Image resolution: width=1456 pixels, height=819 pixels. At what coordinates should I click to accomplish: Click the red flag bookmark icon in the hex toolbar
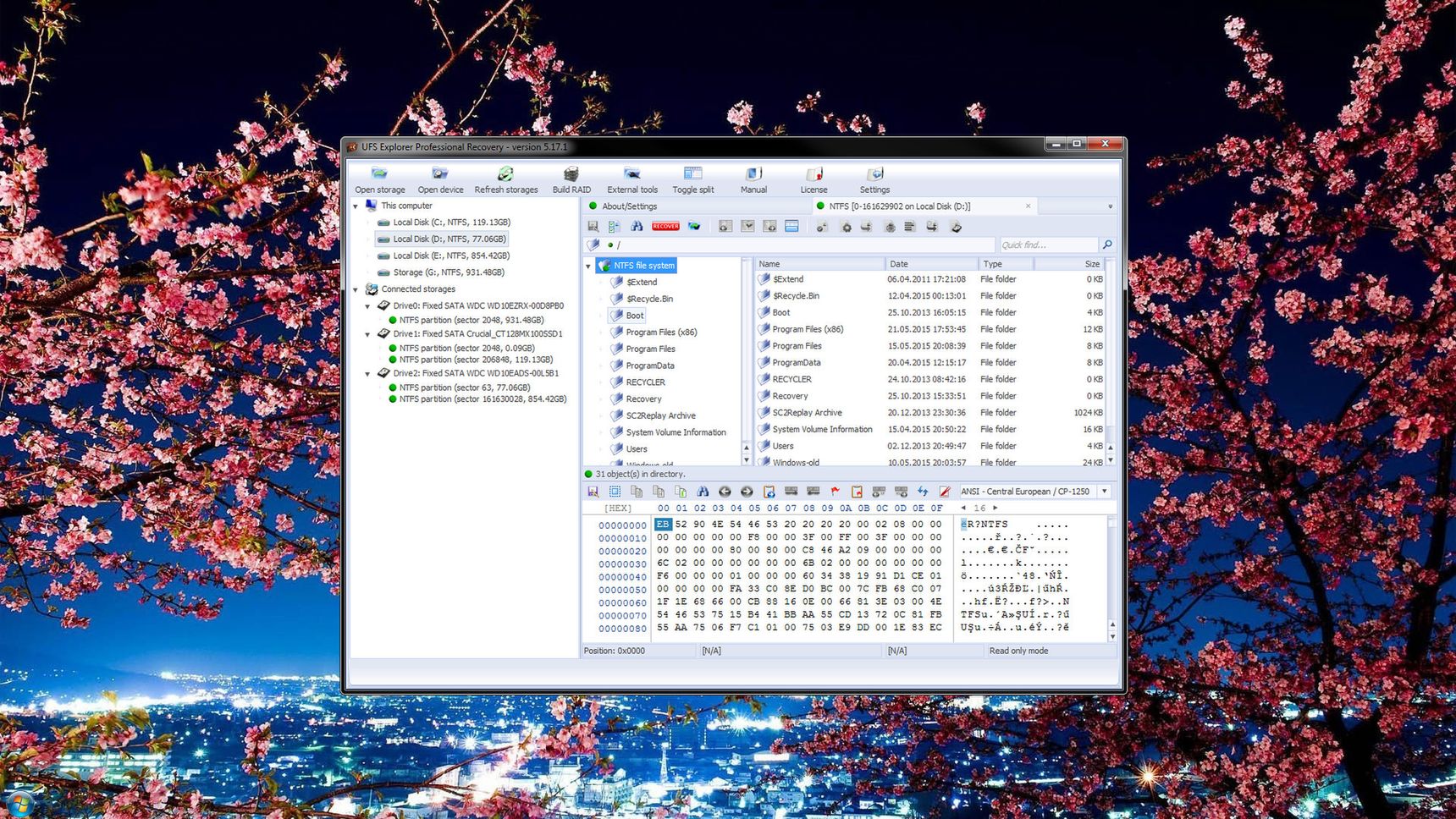point(835,492)
